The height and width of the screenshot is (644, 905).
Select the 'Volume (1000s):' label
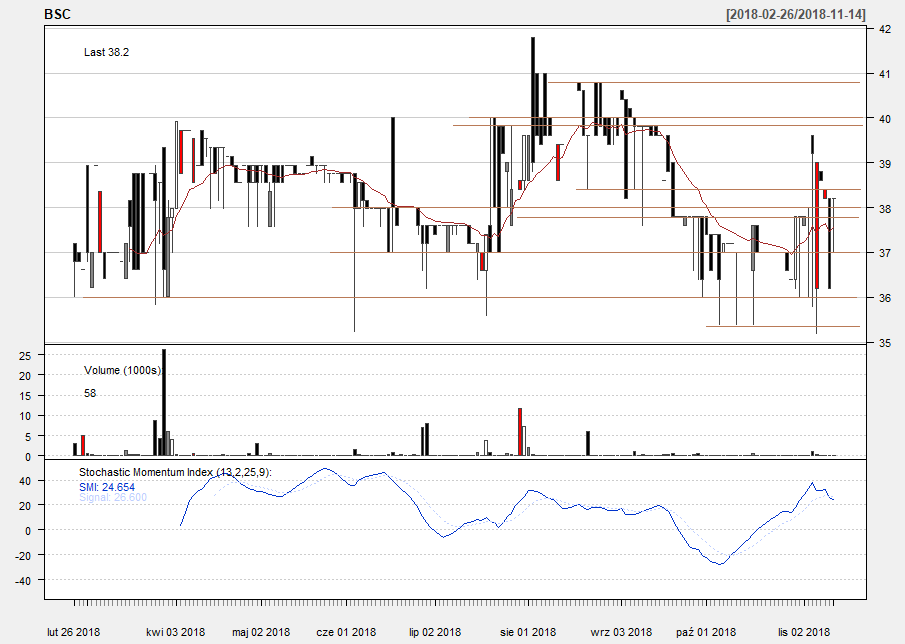(x=123, y=370)
